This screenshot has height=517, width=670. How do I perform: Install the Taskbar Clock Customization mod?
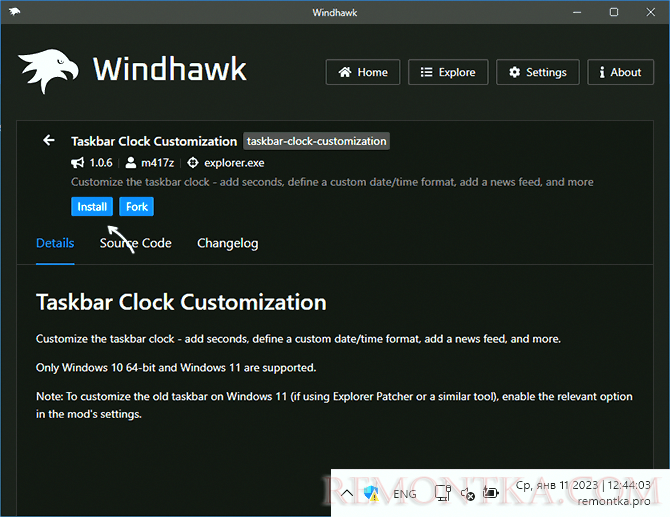click(92, 207)
